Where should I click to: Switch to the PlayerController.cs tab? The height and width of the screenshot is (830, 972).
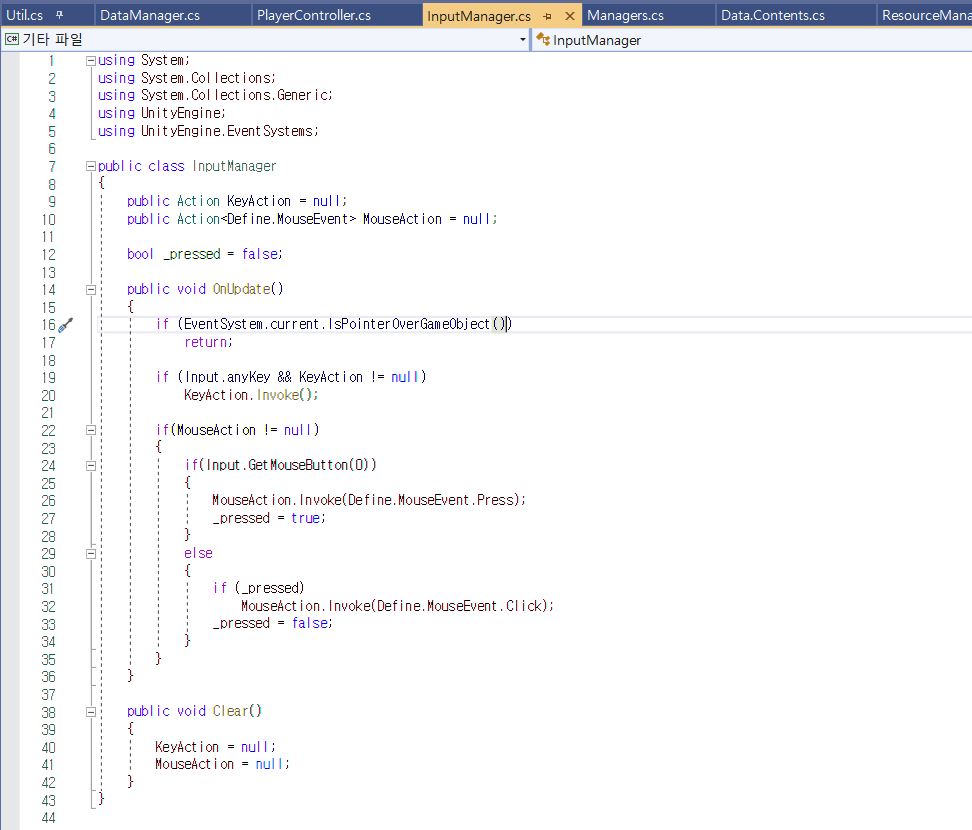point(313,16)
